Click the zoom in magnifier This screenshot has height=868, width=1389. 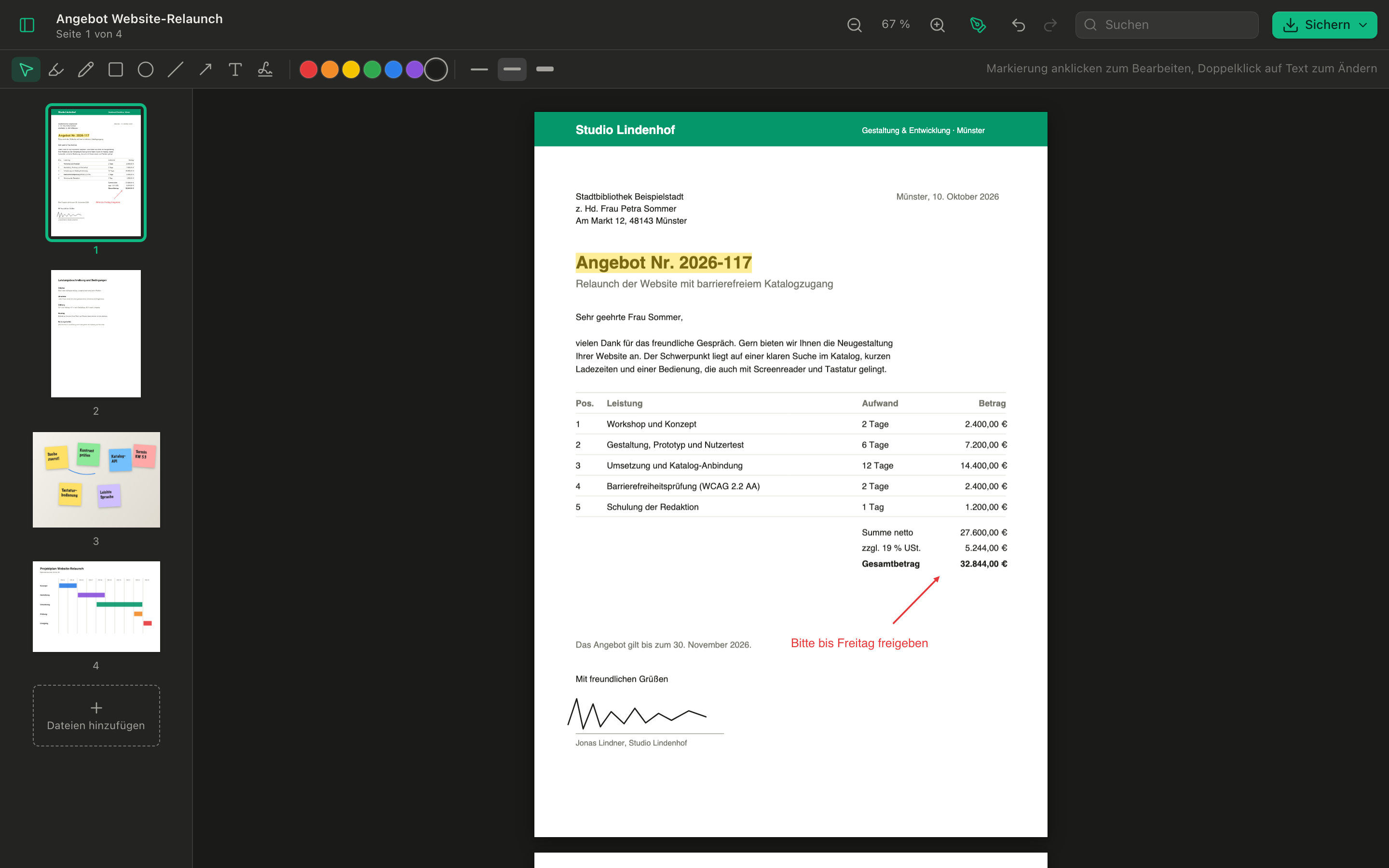[x=937, y=25]
